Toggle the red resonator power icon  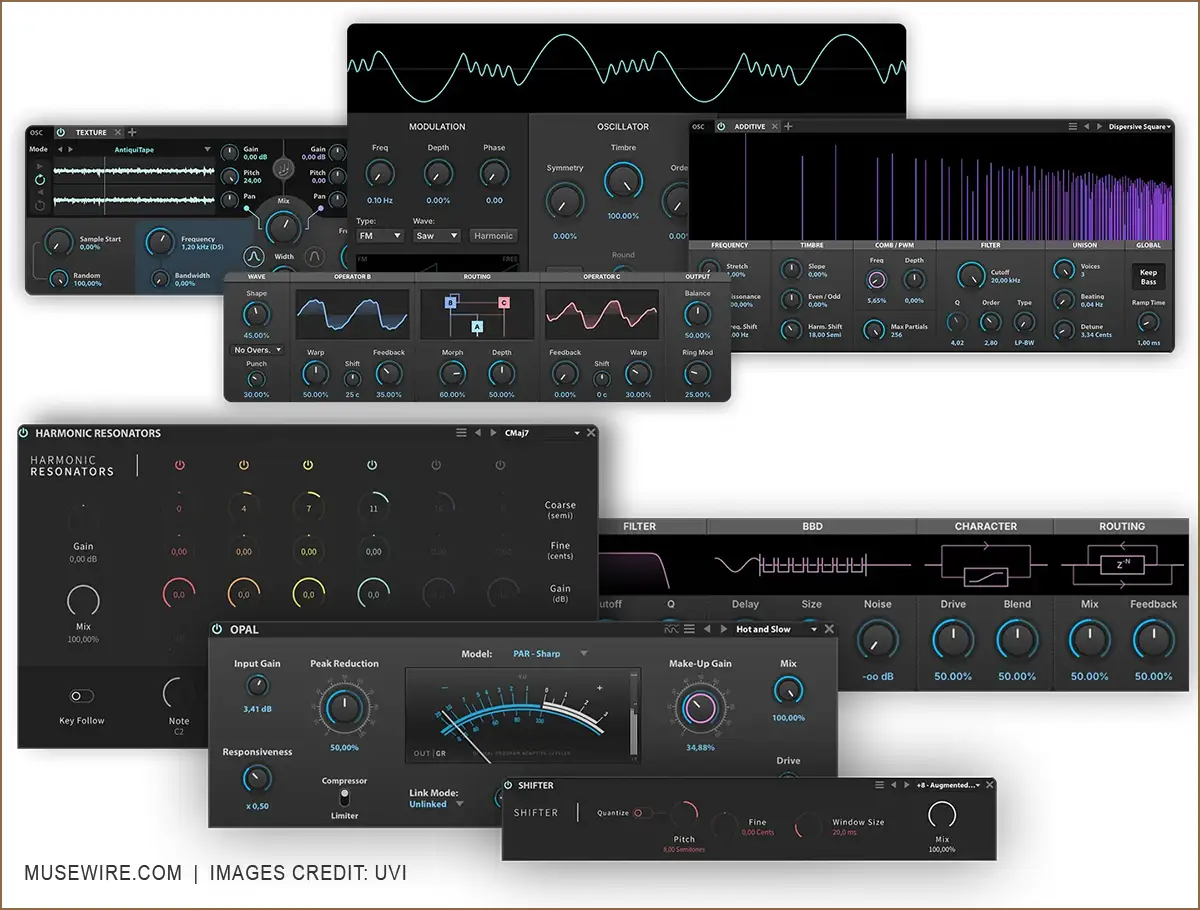coord(180,465)
